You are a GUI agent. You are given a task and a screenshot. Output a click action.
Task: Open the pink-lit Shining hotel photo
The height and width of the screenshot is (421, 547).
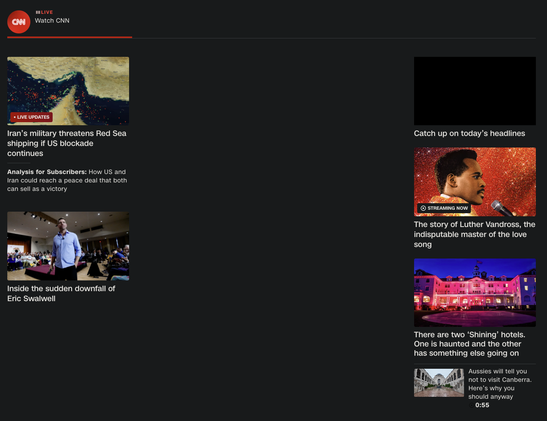pyautogui.click(x=475, y=293)
